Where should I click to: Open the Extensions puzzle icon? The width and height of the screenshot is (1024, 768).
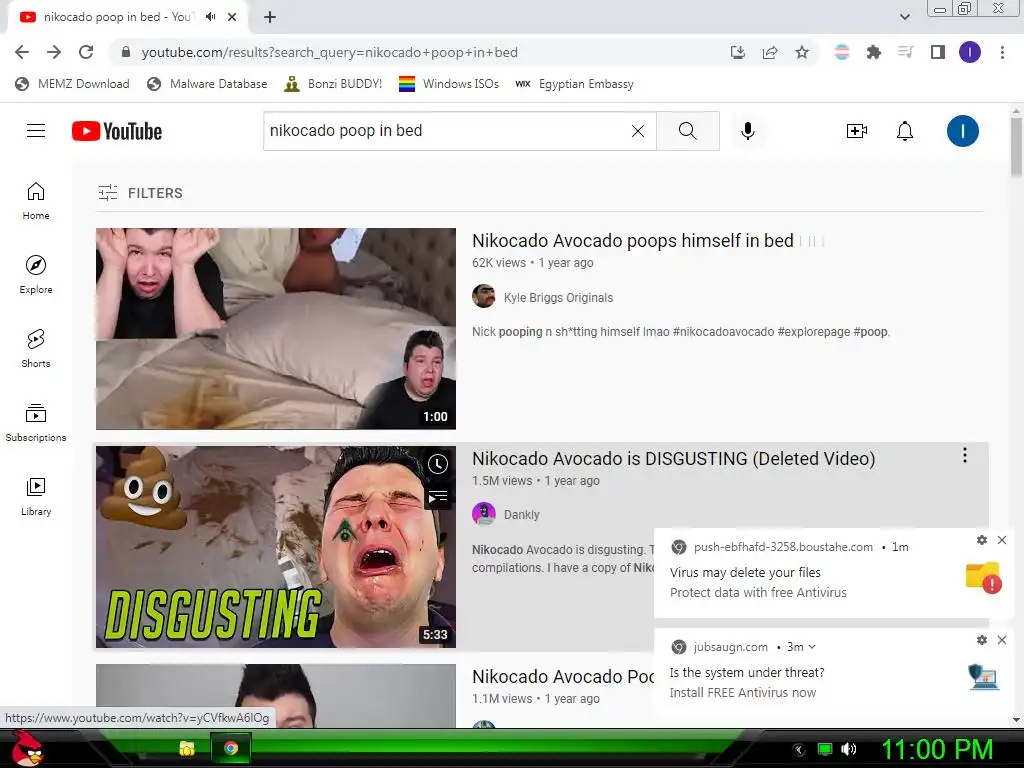point(874,52)
